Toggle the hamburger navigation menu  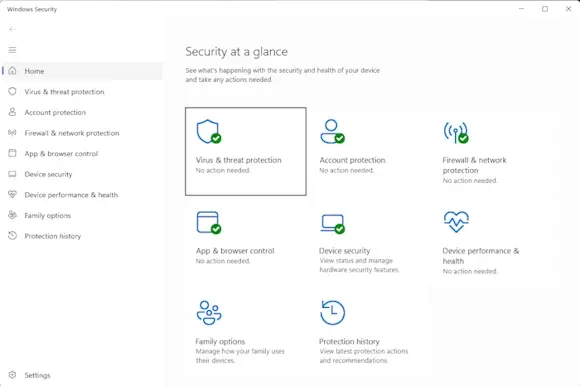click(12, 50)
